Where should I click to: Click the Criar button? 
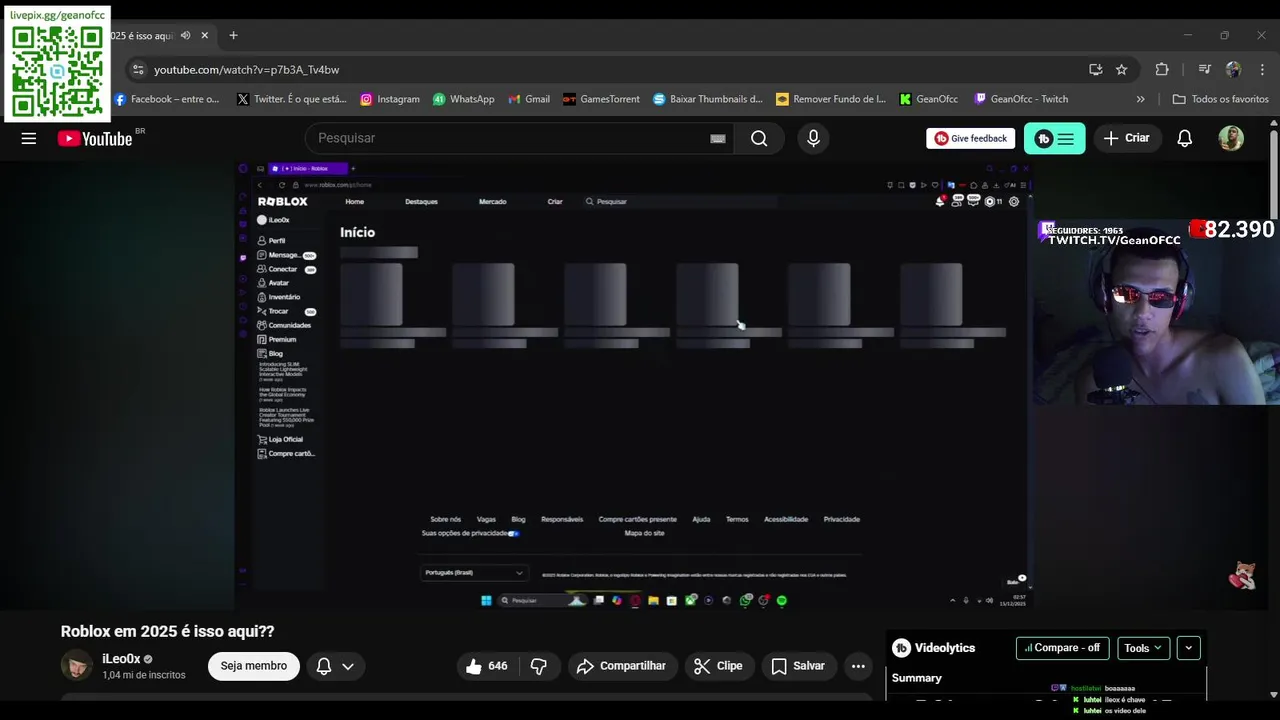tap(1126, 139)
